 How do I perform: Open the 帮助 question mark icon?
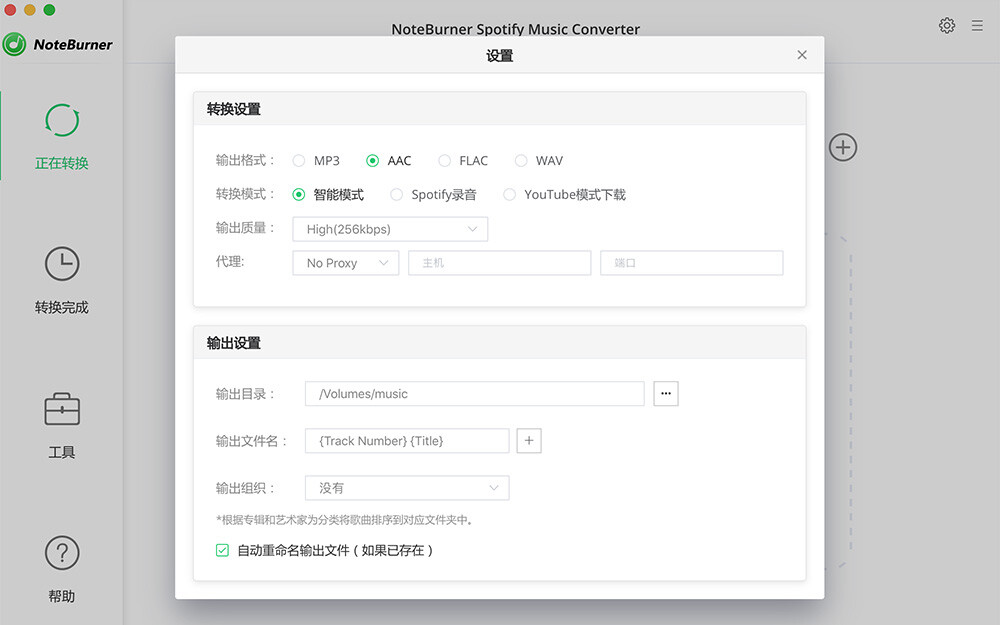coord(62,553)
